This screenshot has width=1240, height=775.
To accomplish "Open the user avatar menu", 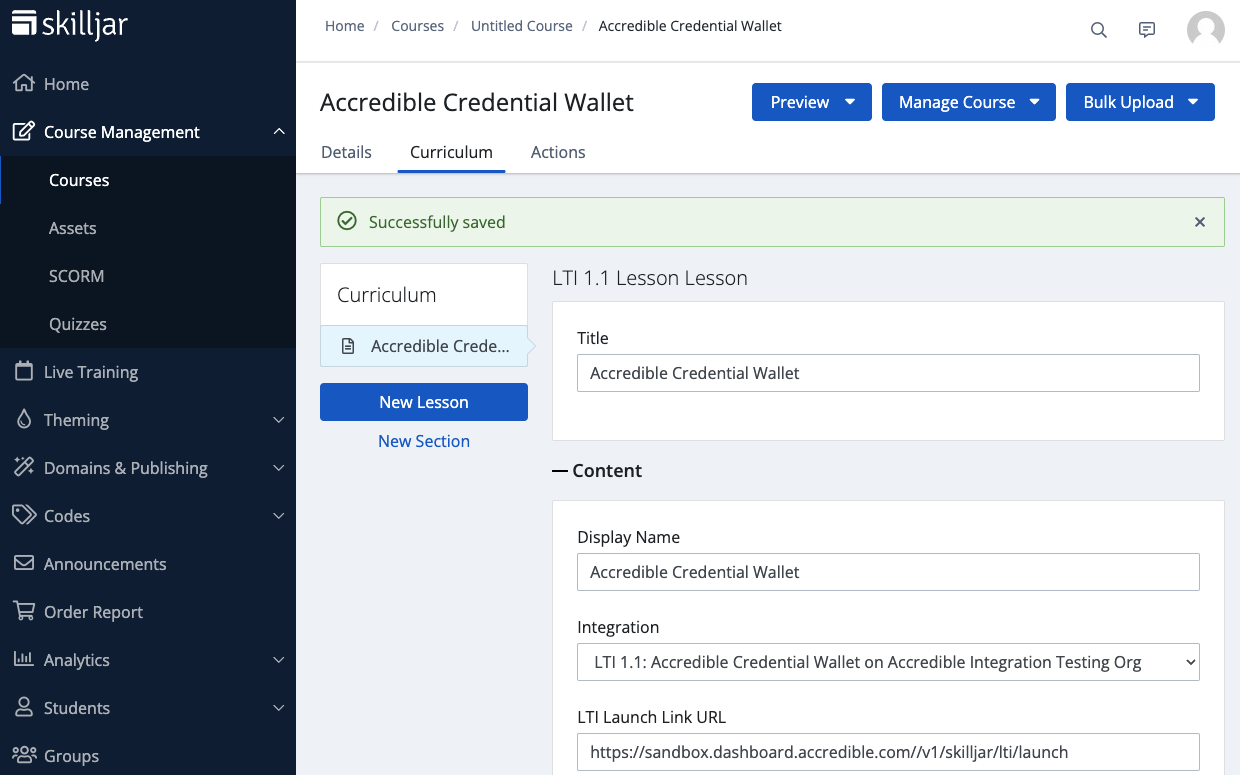I will (1206, 30).
